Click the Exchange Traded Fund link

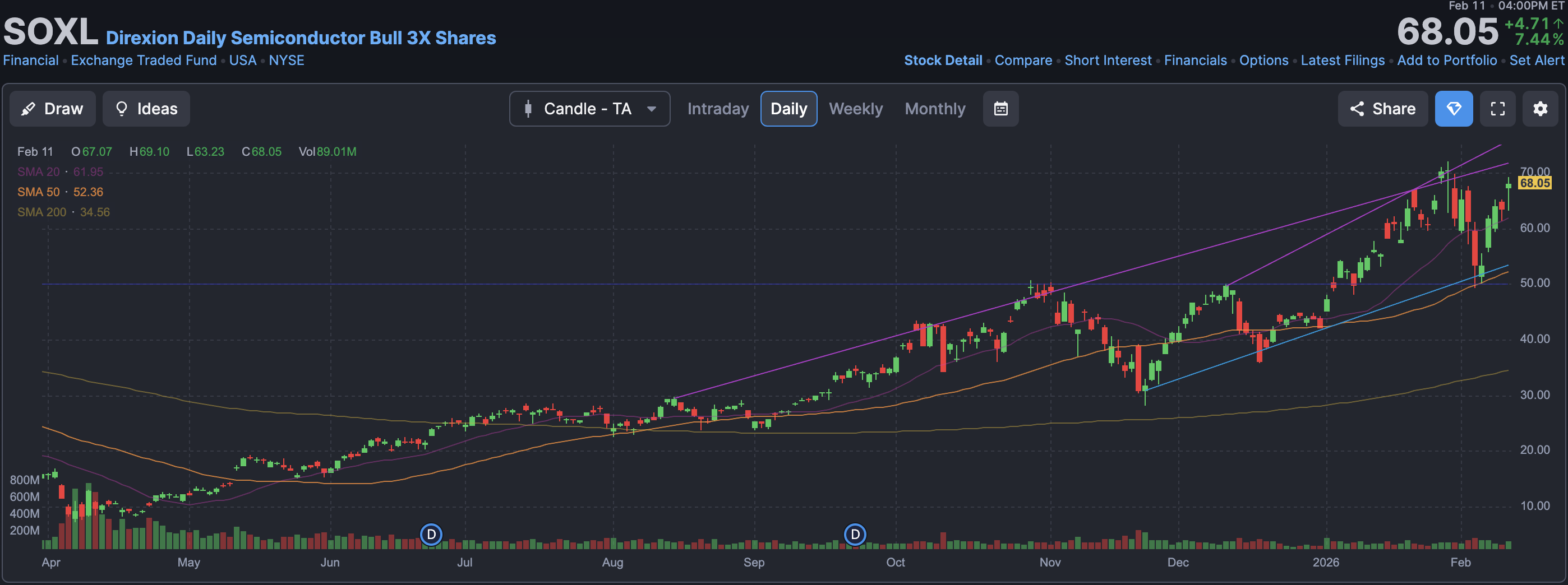(144, 60)
